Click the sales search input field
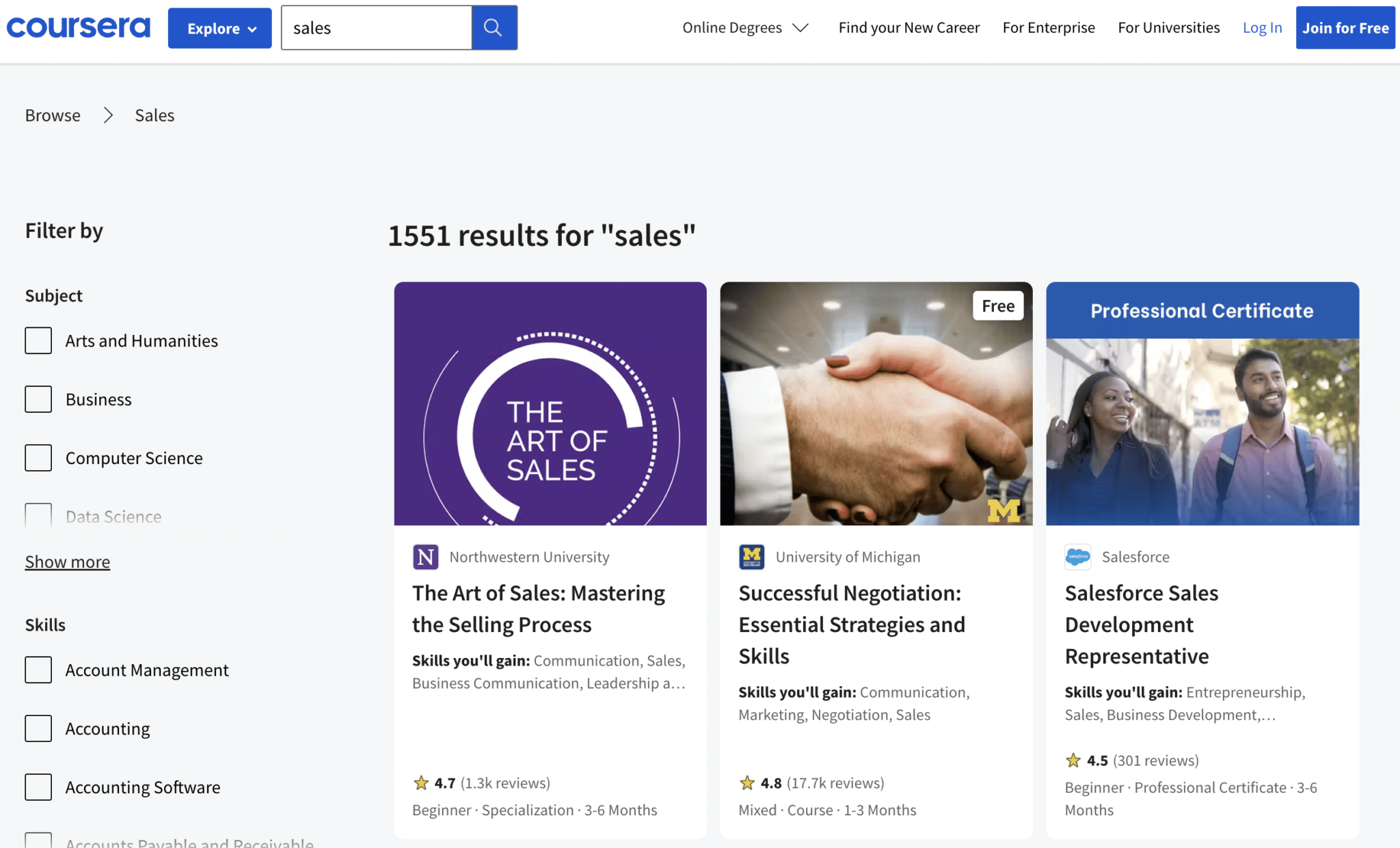The width and height of the screenshot is (1400, 848). click(x=377, y=27)
